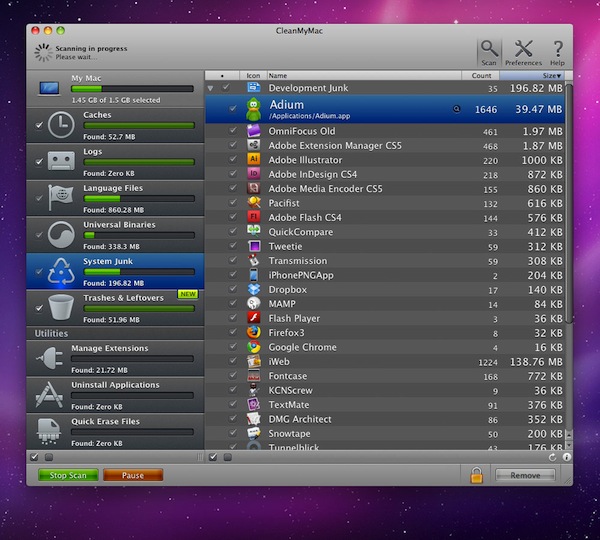Click the Scan magnifier toolbar icon
This screenshot has width=600, height=540.
point(489,52)
